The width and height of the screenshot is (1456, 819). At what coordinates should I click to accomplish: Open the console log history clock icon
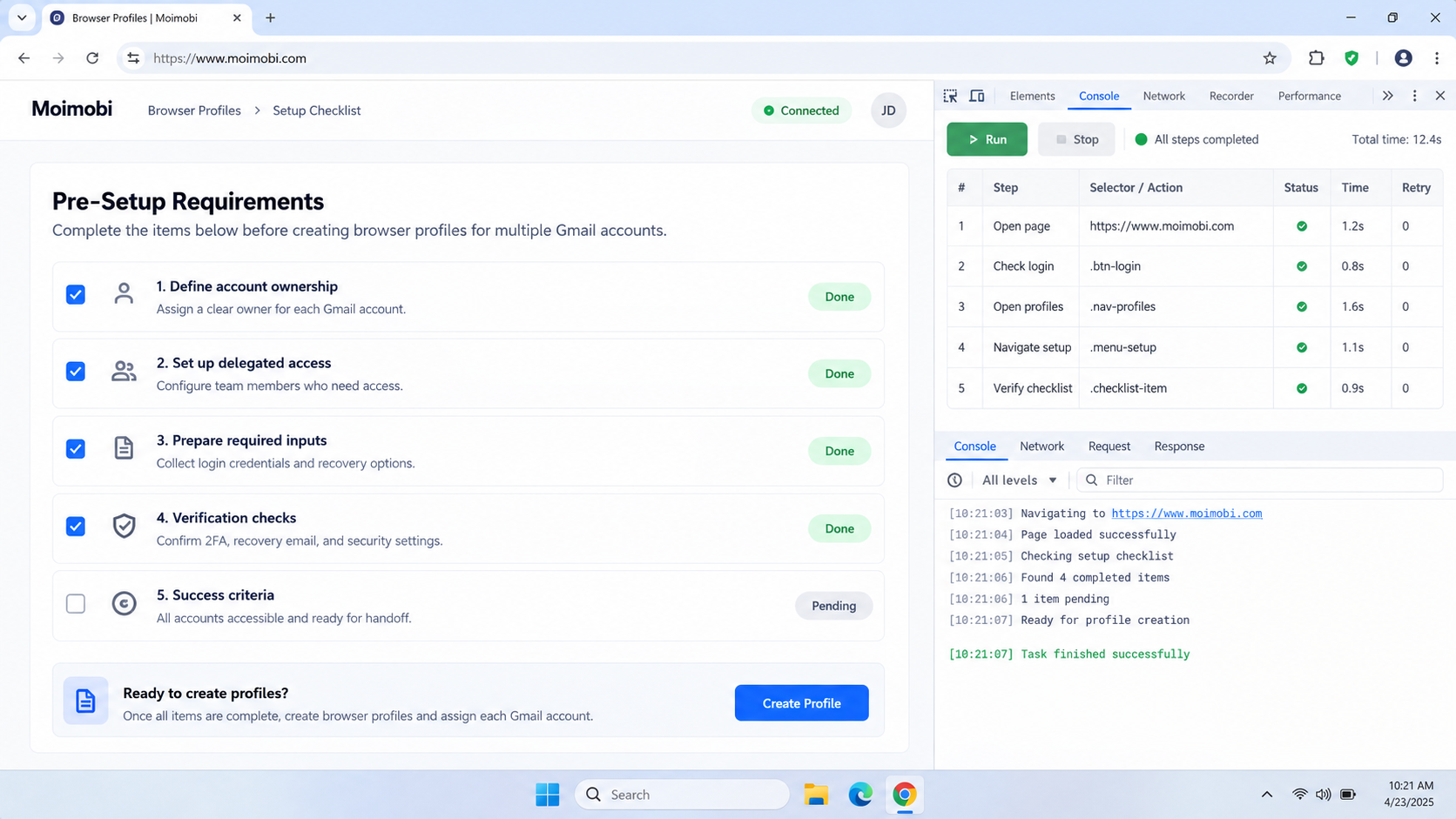(x=954, y=480)
